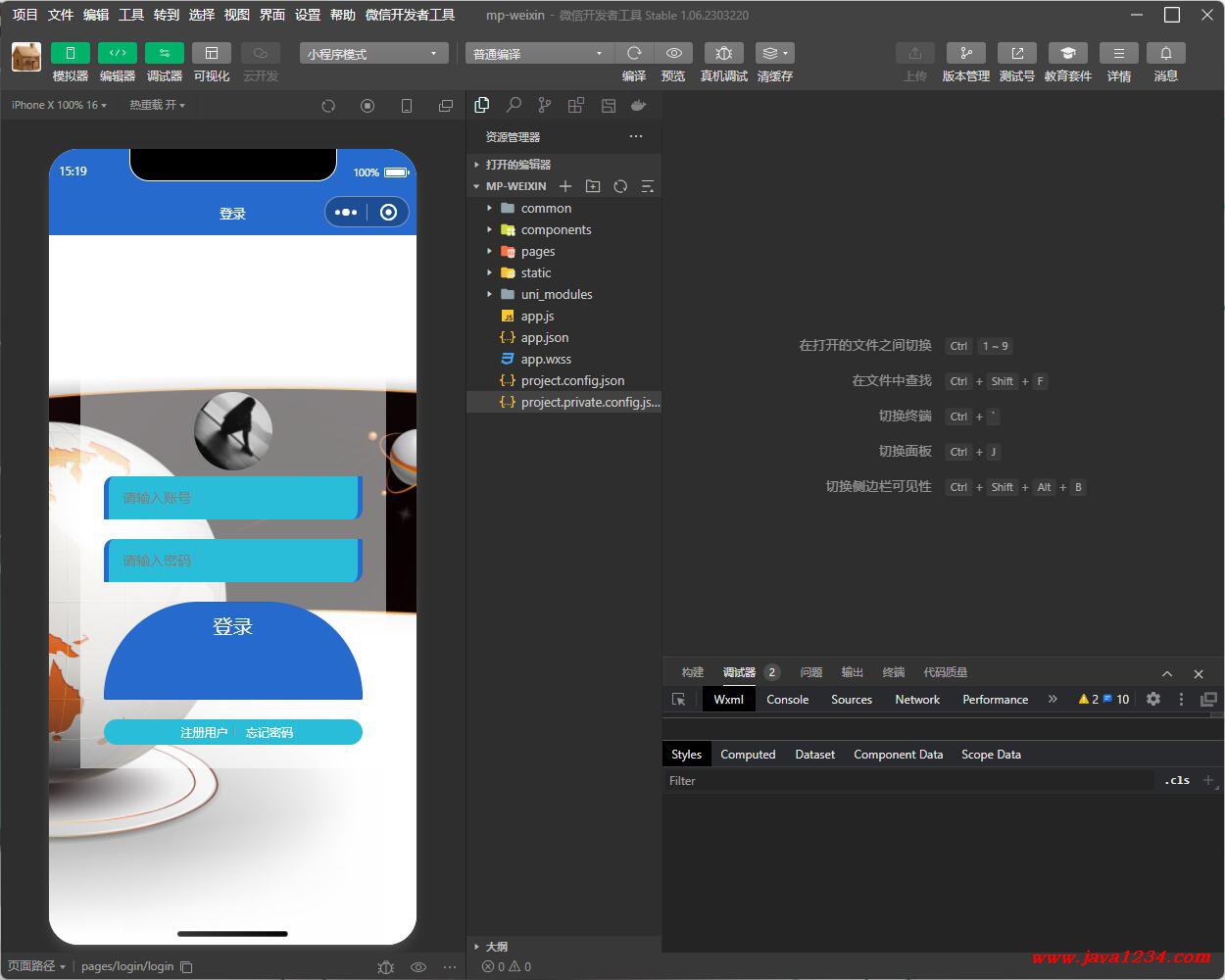Image resolution: width=1225 pixels, height=980 pixels.
Task: Click the preview (预览) eye icon
Action: 673,53
